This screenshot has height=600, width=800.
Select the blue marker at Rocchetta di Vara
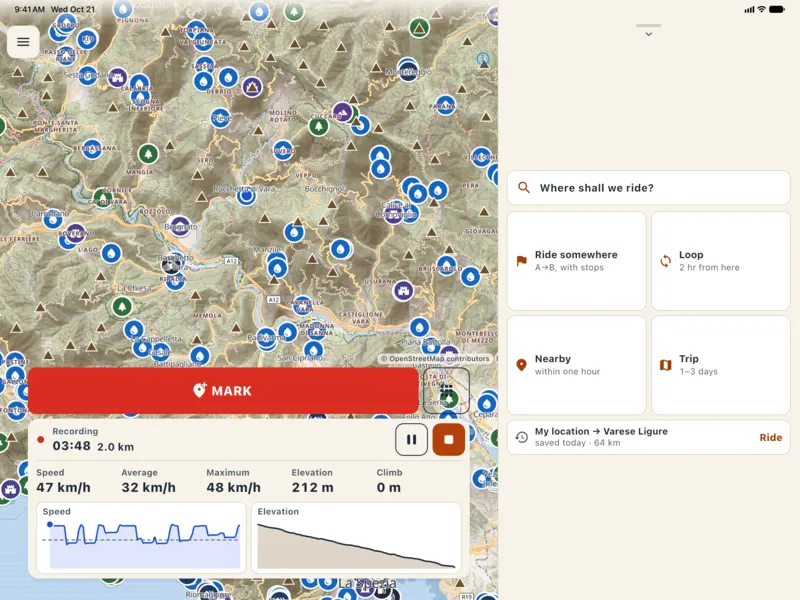coord(246,195)
